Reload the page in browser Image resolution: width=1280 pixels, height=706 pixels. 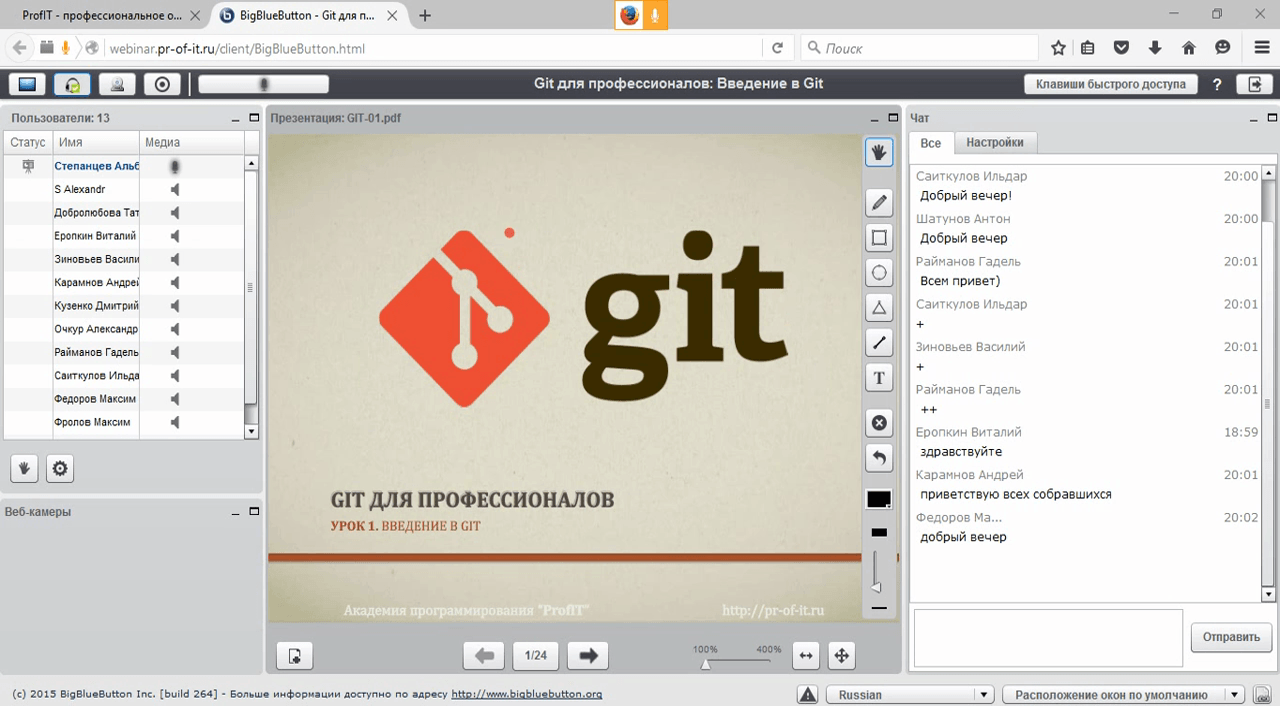(777, 48)
